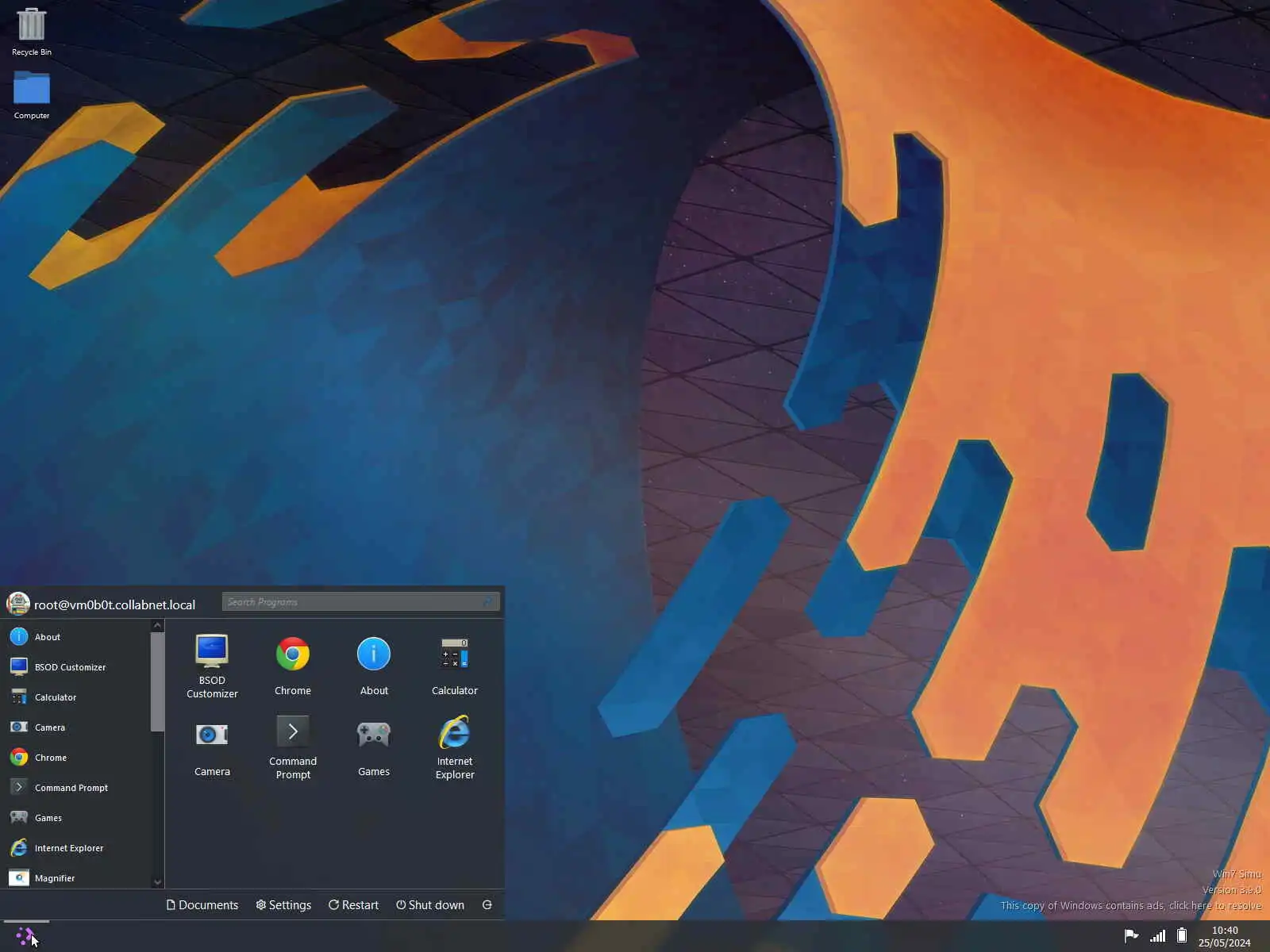The image size is (1270, 952).
Task: Check the battery icon in the system tray
Action: point(1182,936)
